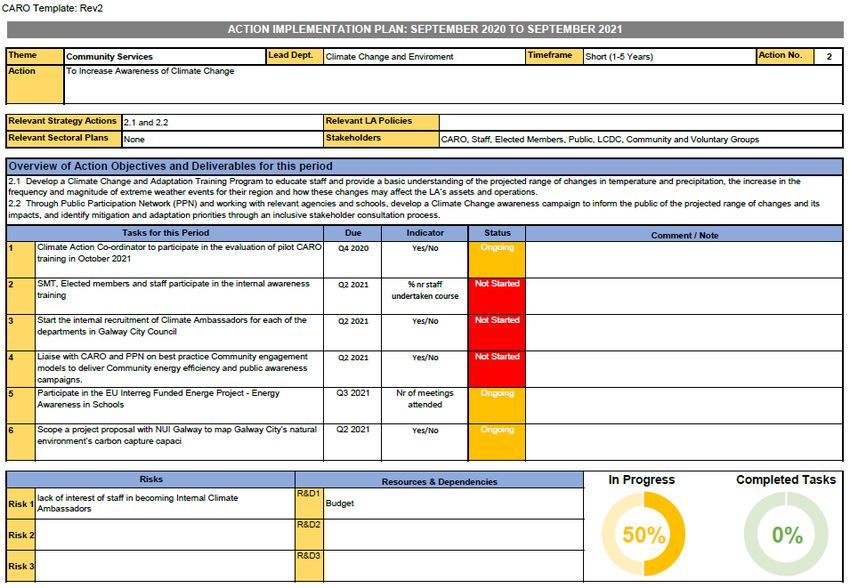Click the yellow task number 6 cell

pyautogui.click(x=21, y=442)
